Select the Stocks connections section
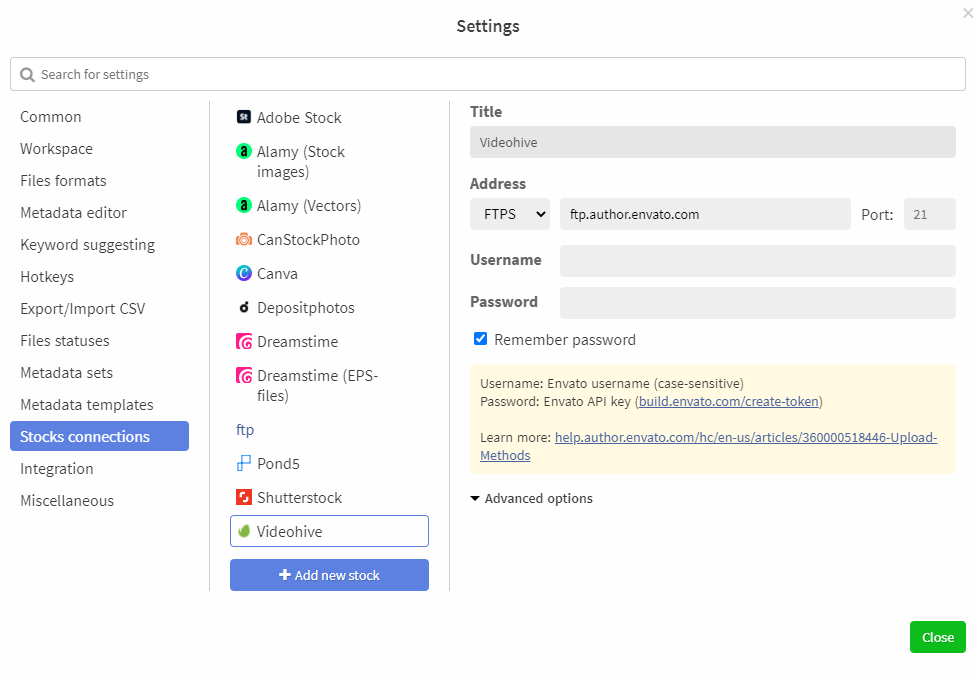Image resolution: width=976 pixels, height=678 pixels. pyautogui.click(x=100, y=436)
